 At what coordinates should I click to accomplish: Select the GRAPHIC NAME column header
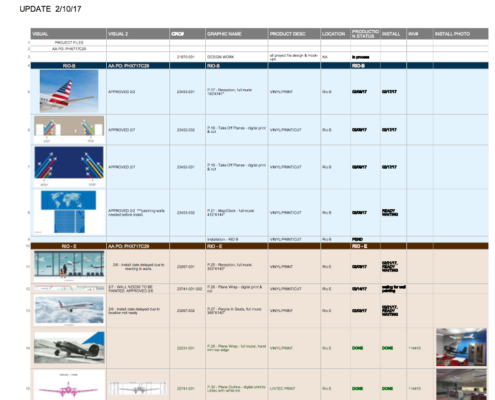pos(236,34)
